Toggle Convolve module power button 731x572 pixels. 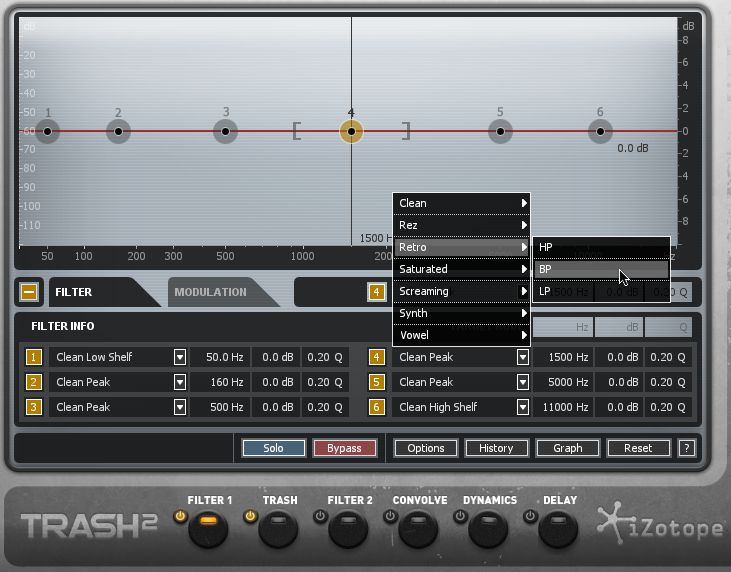click(x=390, y=517)
